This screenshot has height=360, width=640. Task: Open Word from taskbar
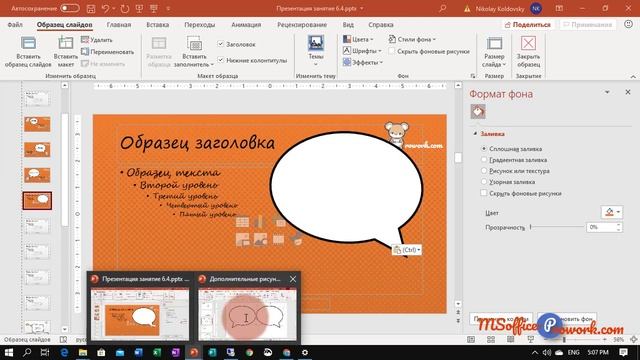coord(138,352)
